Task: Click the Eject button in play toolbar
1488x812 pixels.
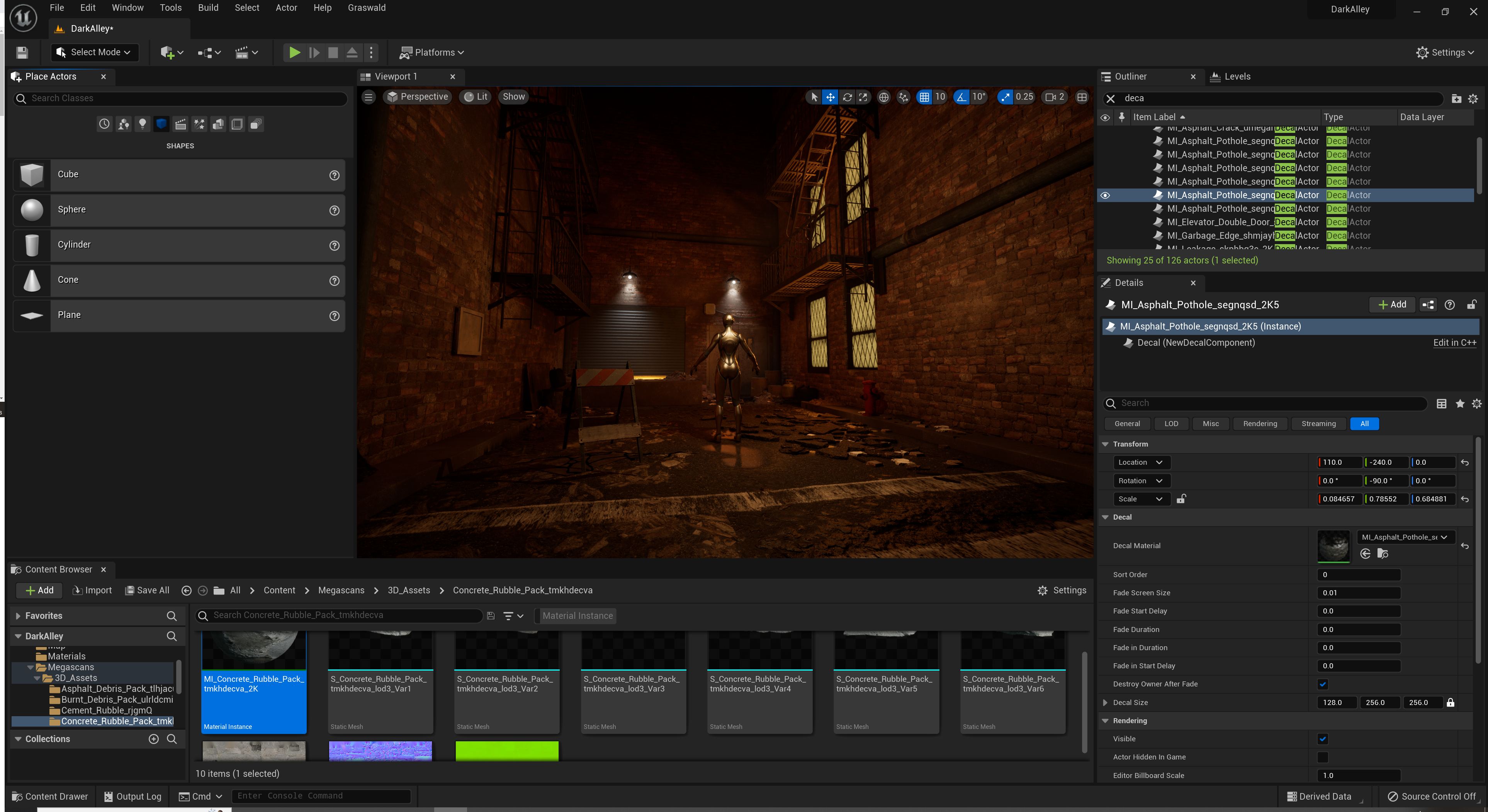Action: point(352,53)
